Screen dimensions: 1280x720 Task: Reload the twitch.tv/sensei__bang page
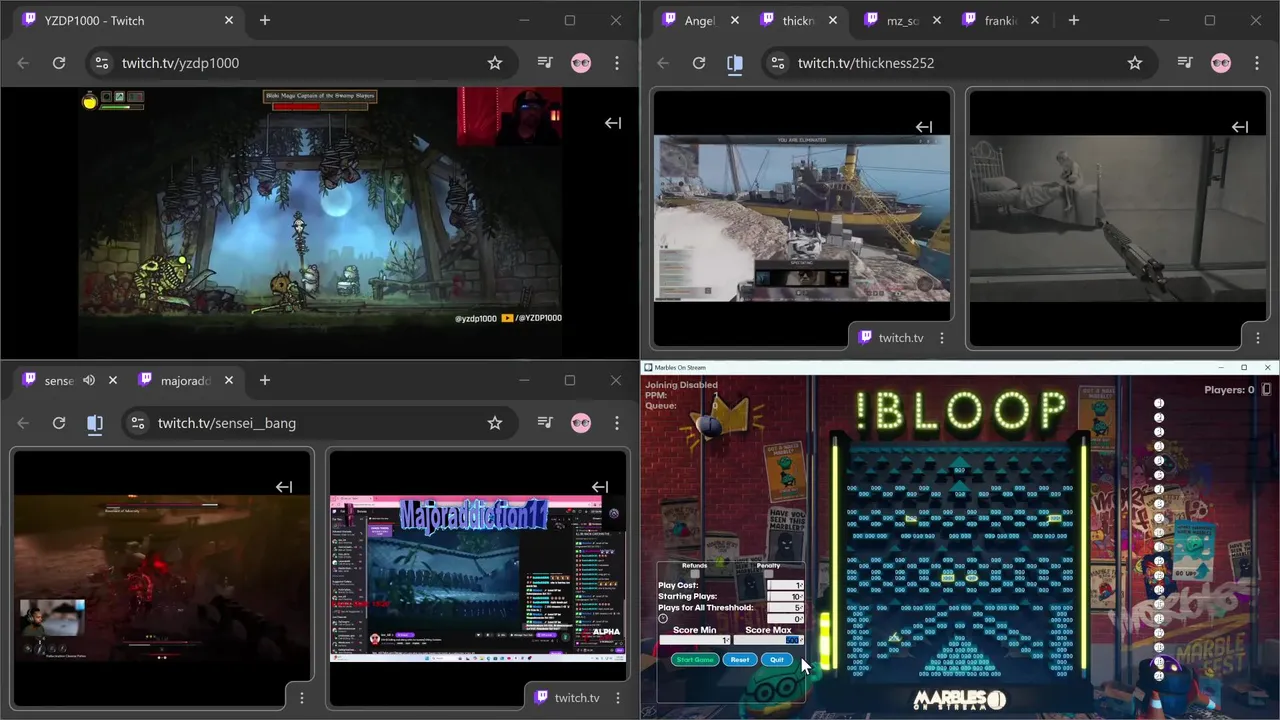59,423
